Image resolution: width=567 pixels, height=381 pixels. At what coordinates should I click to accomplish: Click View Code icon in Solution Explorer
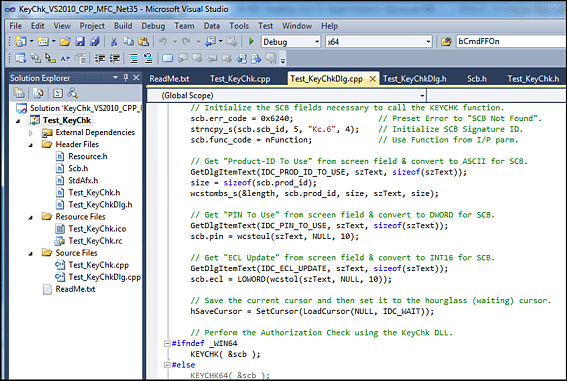pos(58,93)
